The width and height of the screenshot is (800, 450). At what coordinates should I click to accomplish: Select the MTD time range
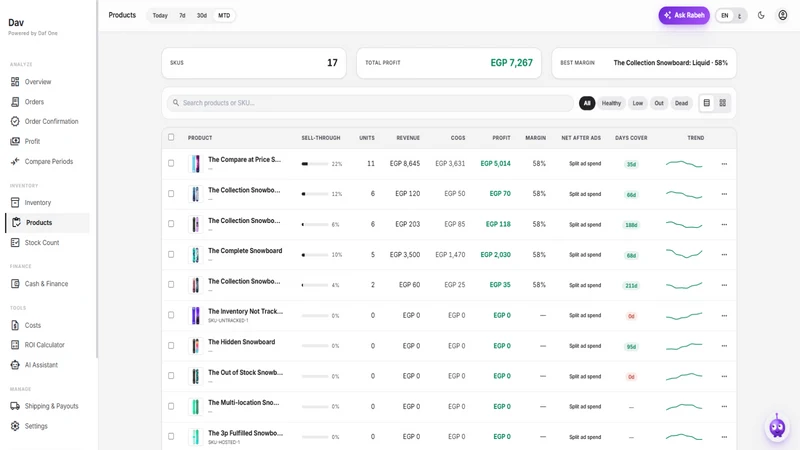tap(224, 15)
